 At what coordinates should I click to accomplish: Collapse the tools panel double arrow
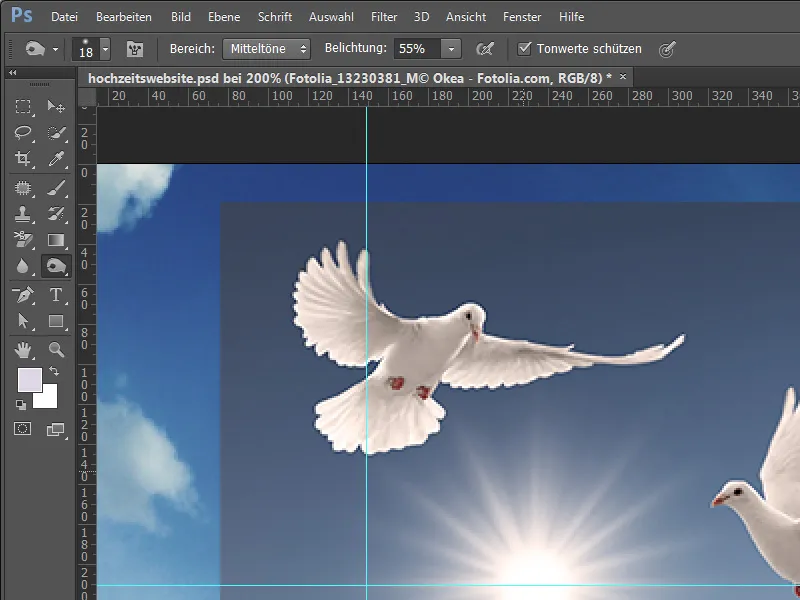[x=13, y=72]
